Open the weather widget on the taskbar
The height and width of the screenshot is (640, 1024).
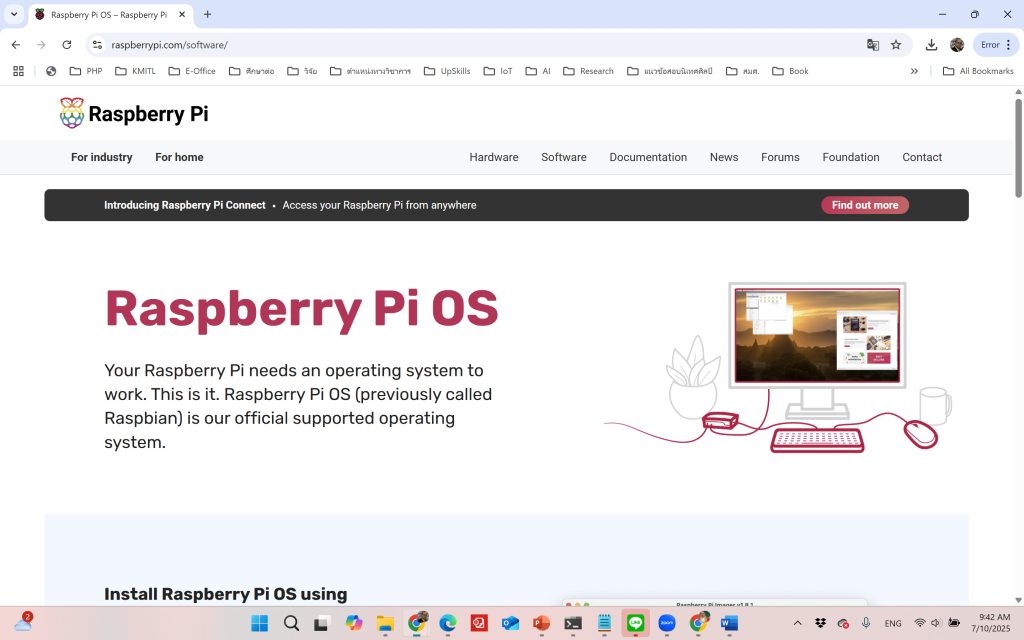pyautogui.click(x=23, y=622)
